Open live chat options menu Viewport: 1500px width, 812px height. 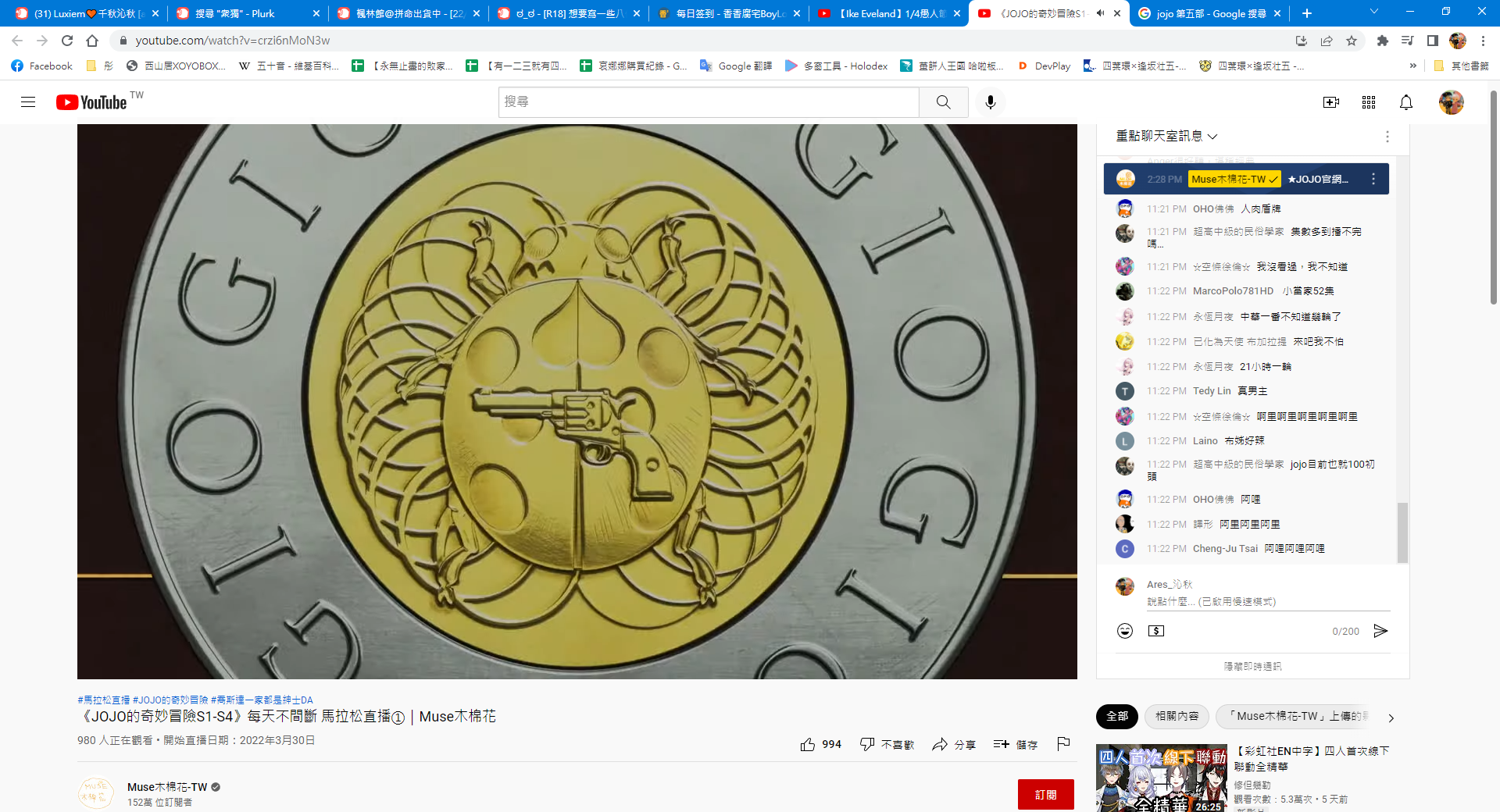[x=1387, y=137]
